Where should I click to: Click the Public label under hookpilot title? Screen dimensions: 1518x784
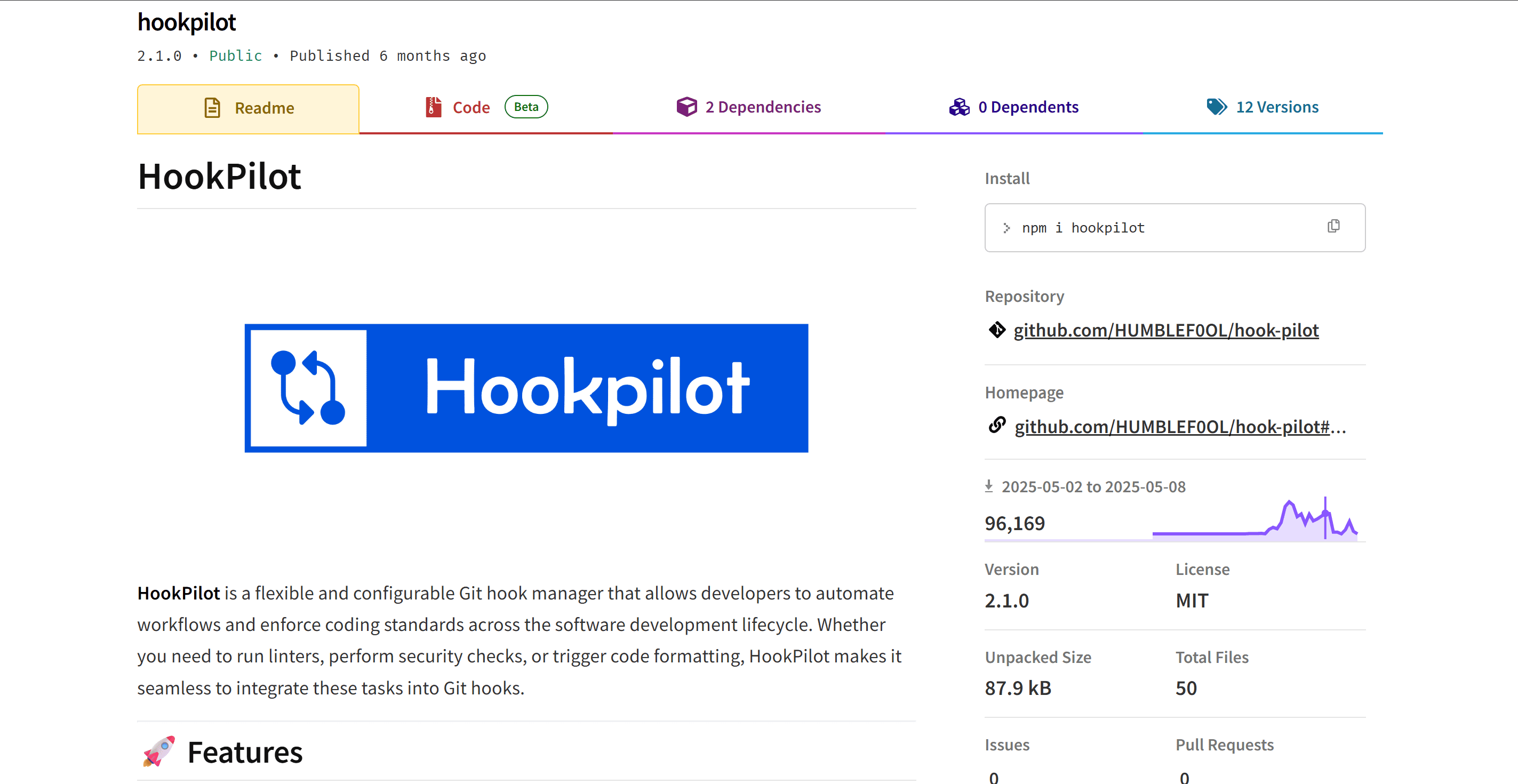(x=235, y=55)
